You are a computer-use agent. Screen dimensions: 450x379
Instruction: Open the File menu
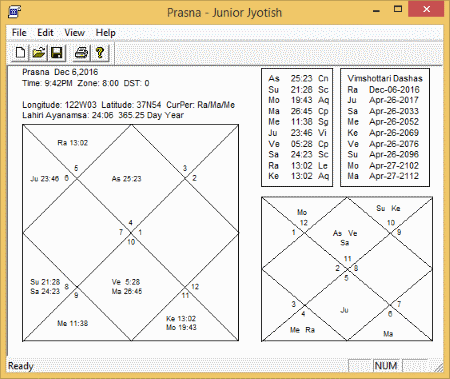pos(19,33)
